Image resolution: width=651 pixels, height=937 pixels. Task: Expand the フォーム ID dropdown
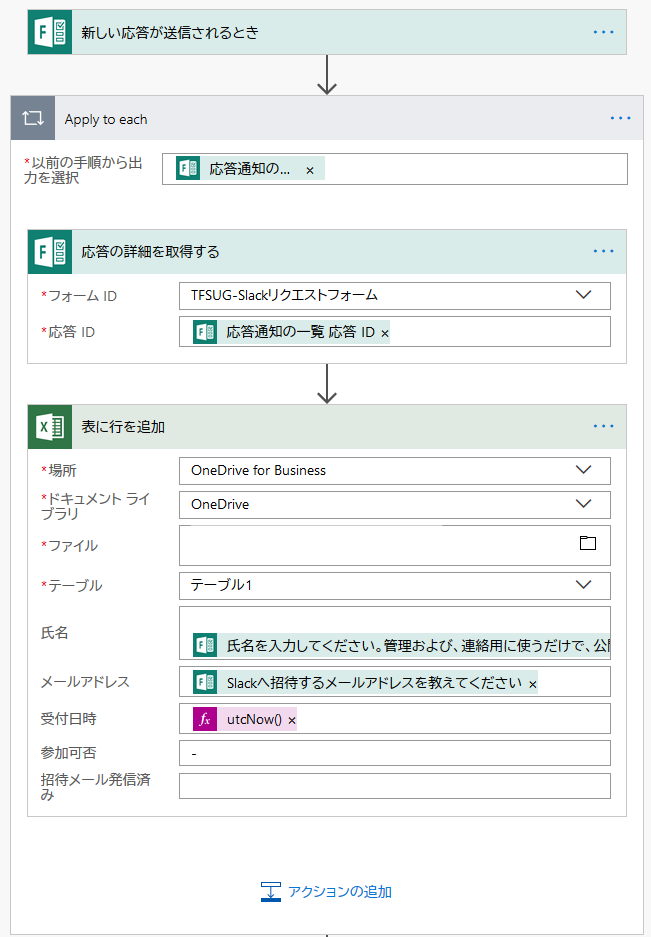[583, 295]
